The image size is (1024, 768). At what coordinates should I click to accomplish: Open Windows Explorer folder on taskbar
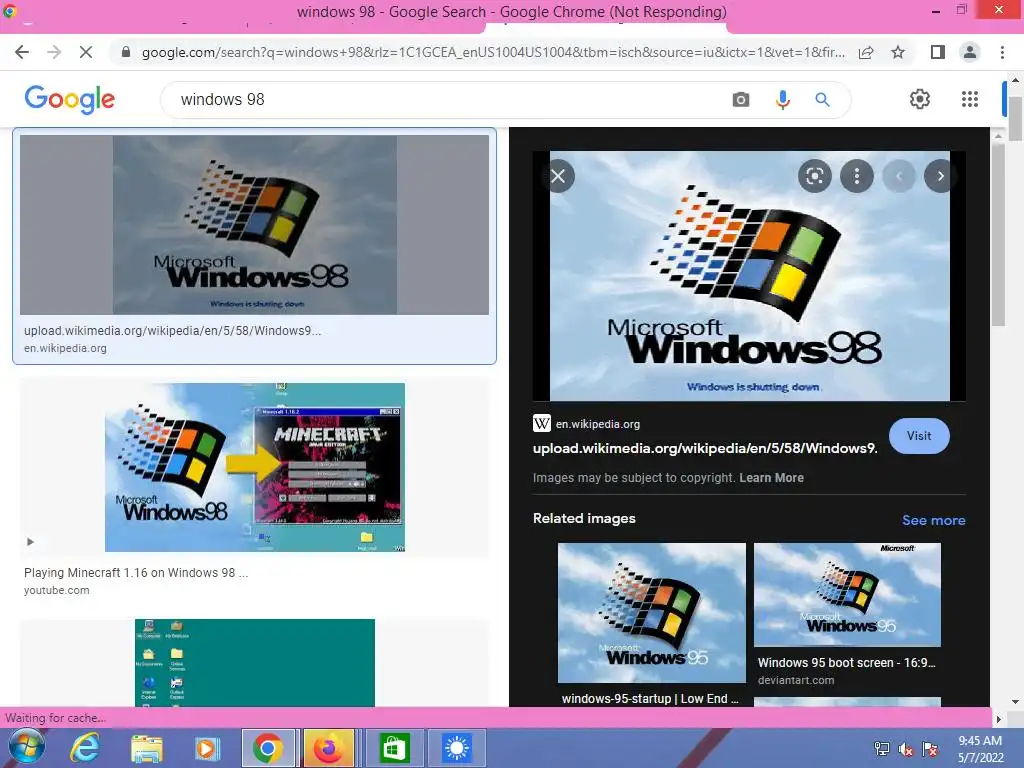point(147,748)
